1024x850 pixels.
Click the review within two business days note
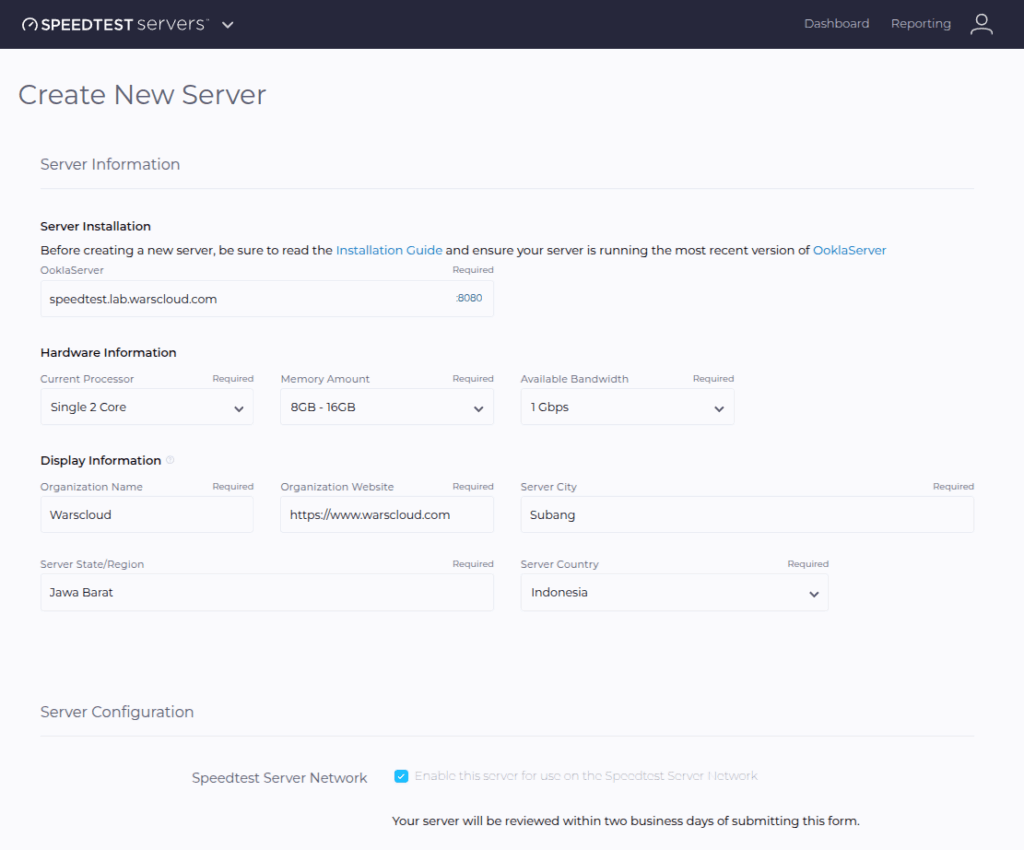coord(626,821)
